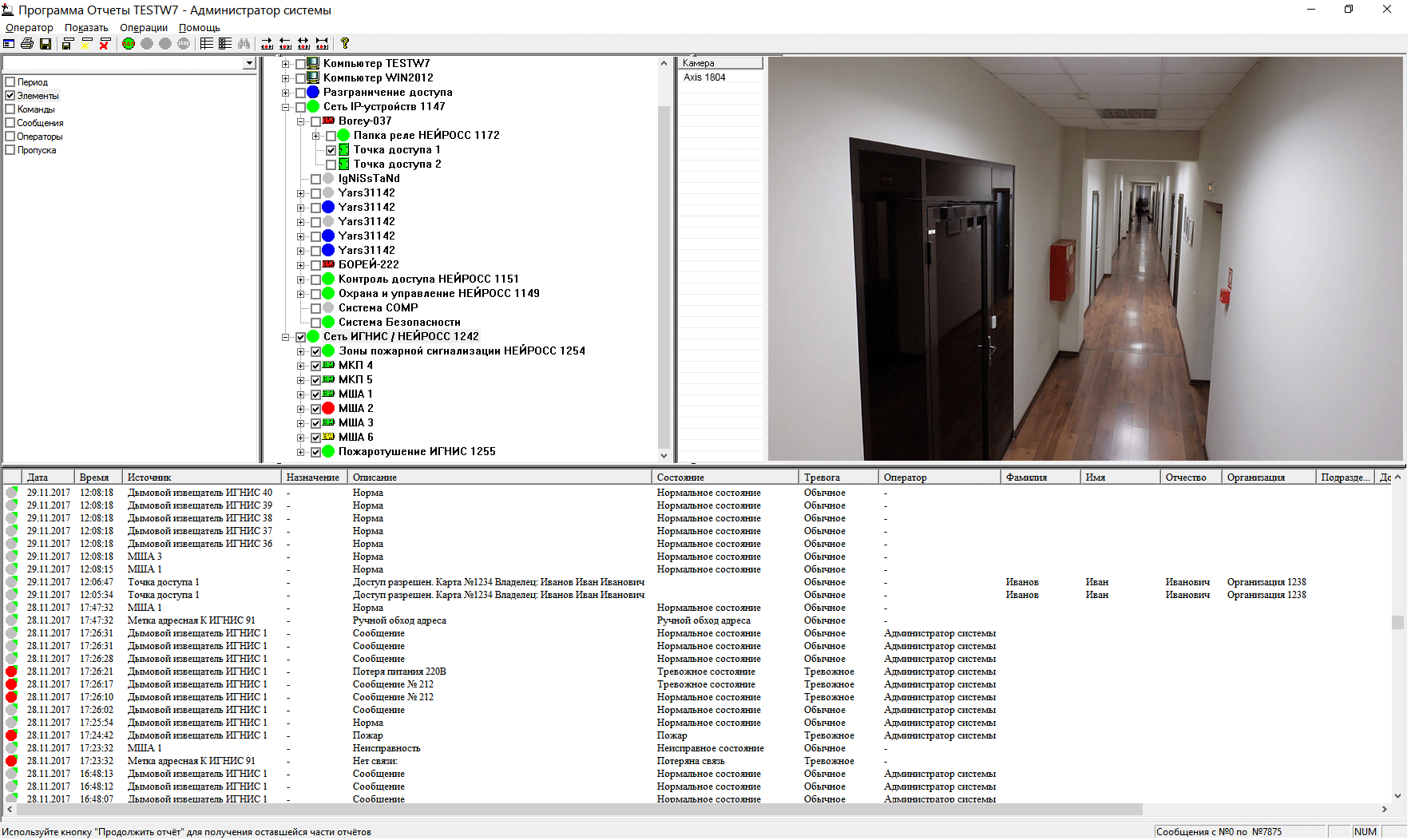Enable the Период checkbox

click(x=10, y=82)
